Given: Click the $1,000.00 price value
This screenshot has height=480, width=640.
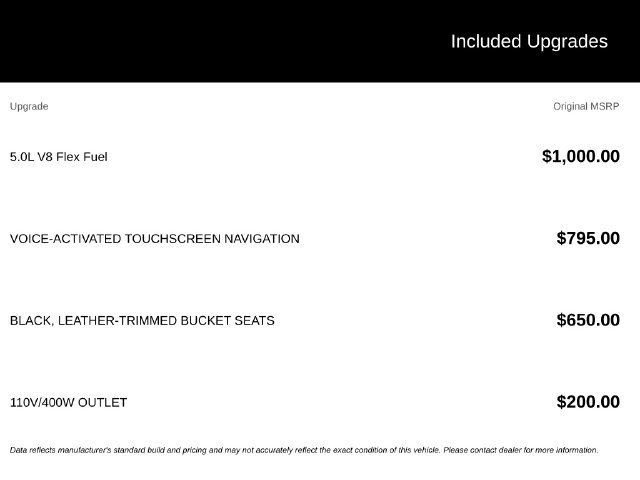Looking at the screenshot, I should [x=581, y=156].
